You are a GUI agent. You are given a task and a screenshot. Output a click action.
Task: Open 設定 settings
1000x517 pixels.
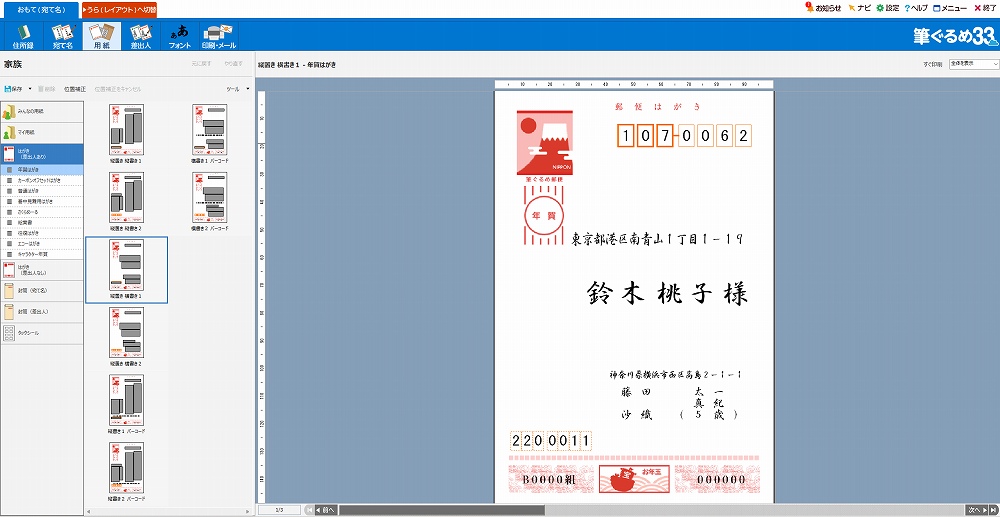888,8
